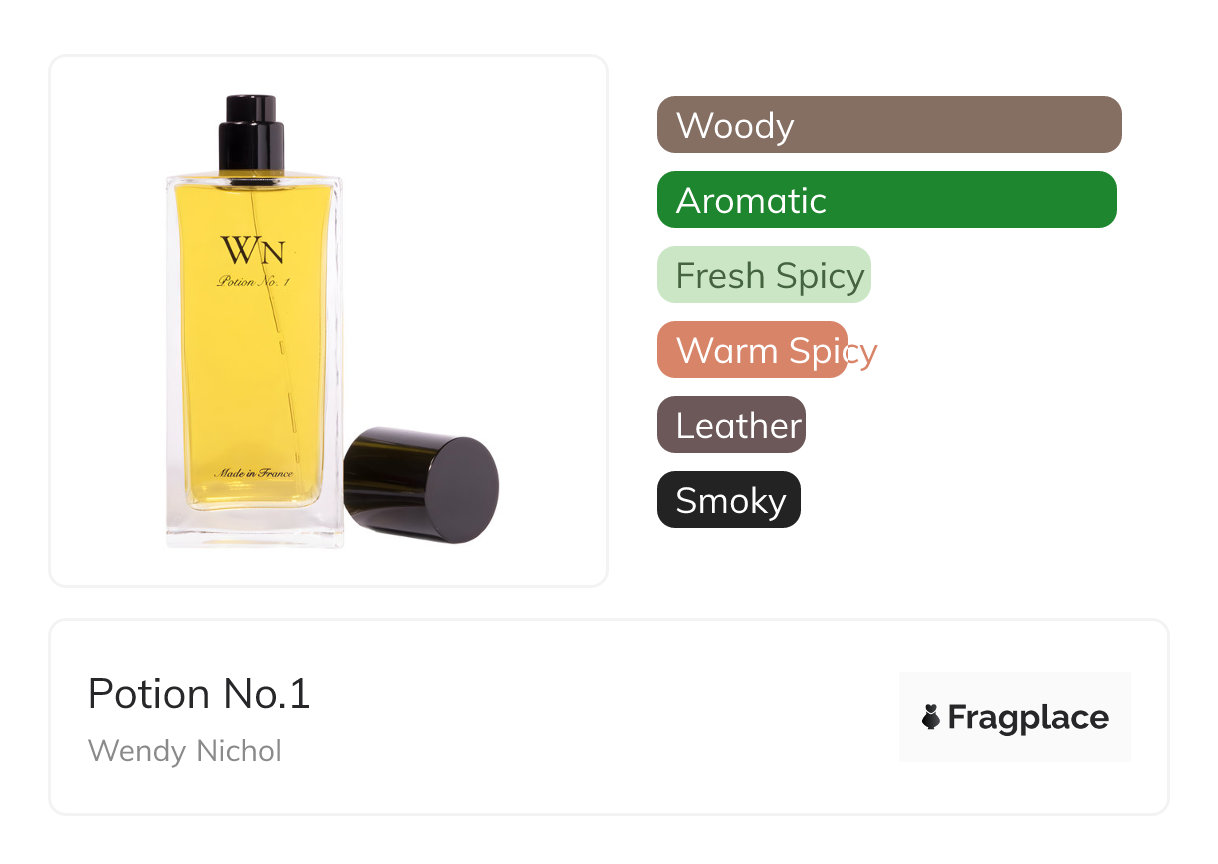Click the black sprayer atop bottle
Viewport: 1218px width, 864px height.
point(251,134)
